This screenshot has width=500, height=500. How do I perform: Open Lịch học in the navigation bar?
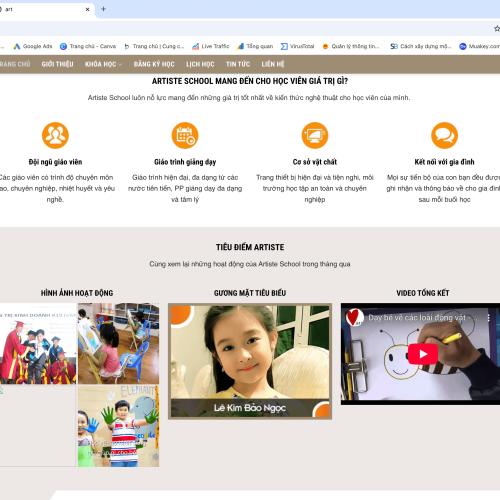pyautogui.click(x=200, y=64)
